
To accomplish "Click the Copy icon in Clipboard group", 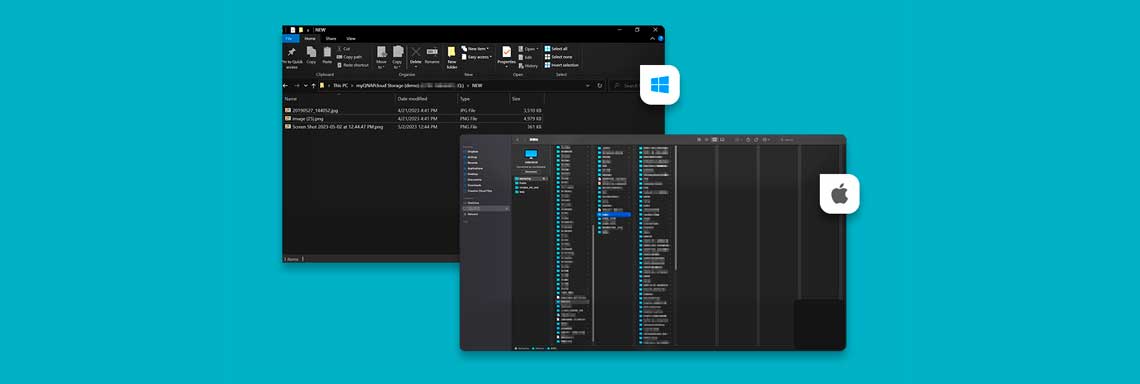I will point(311,52).
